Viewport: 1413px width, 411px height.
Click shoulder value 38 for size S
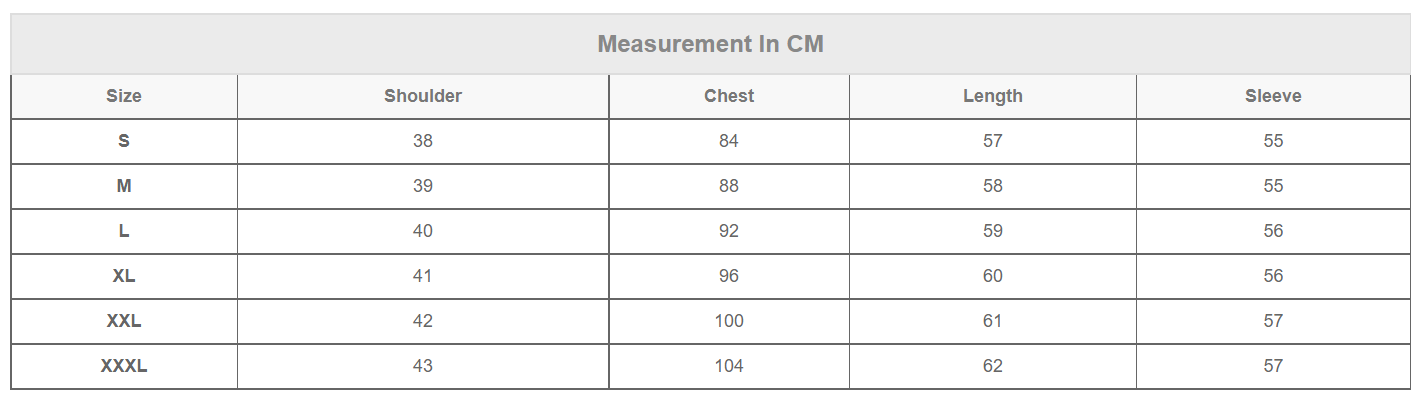[x=423, y=141]
